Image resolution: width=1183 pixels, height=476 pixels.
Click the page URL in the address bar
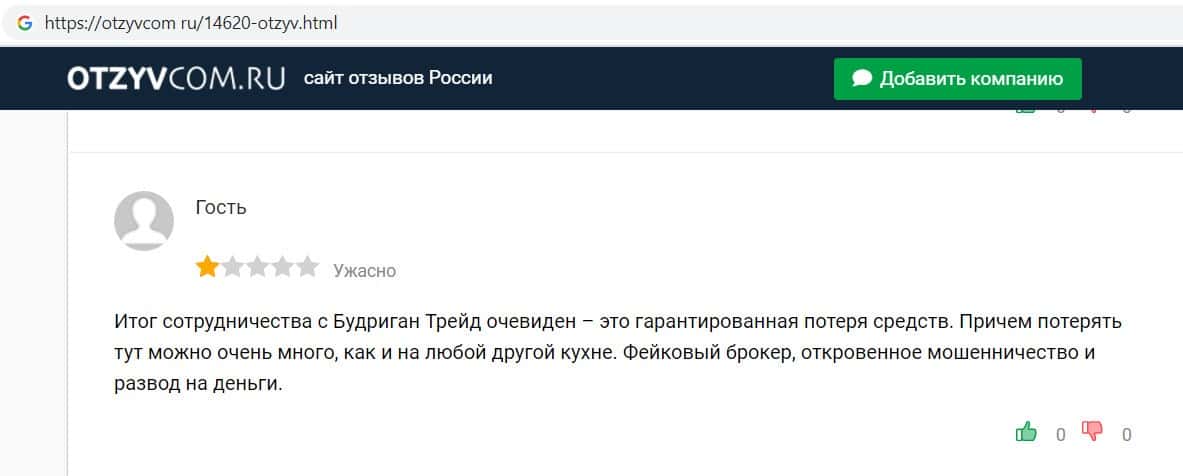click(191, 22)
